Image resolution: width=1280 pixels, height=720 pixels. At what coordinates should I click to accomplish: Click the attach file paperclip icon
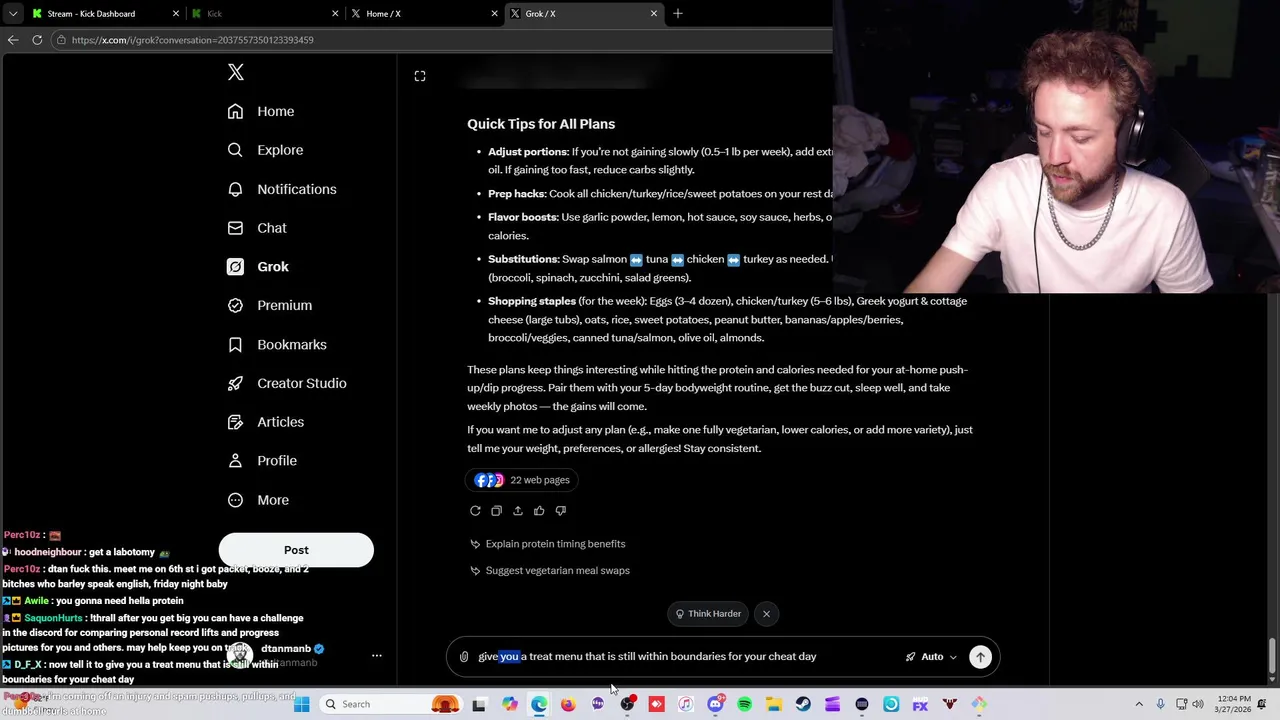coord(464,657)
